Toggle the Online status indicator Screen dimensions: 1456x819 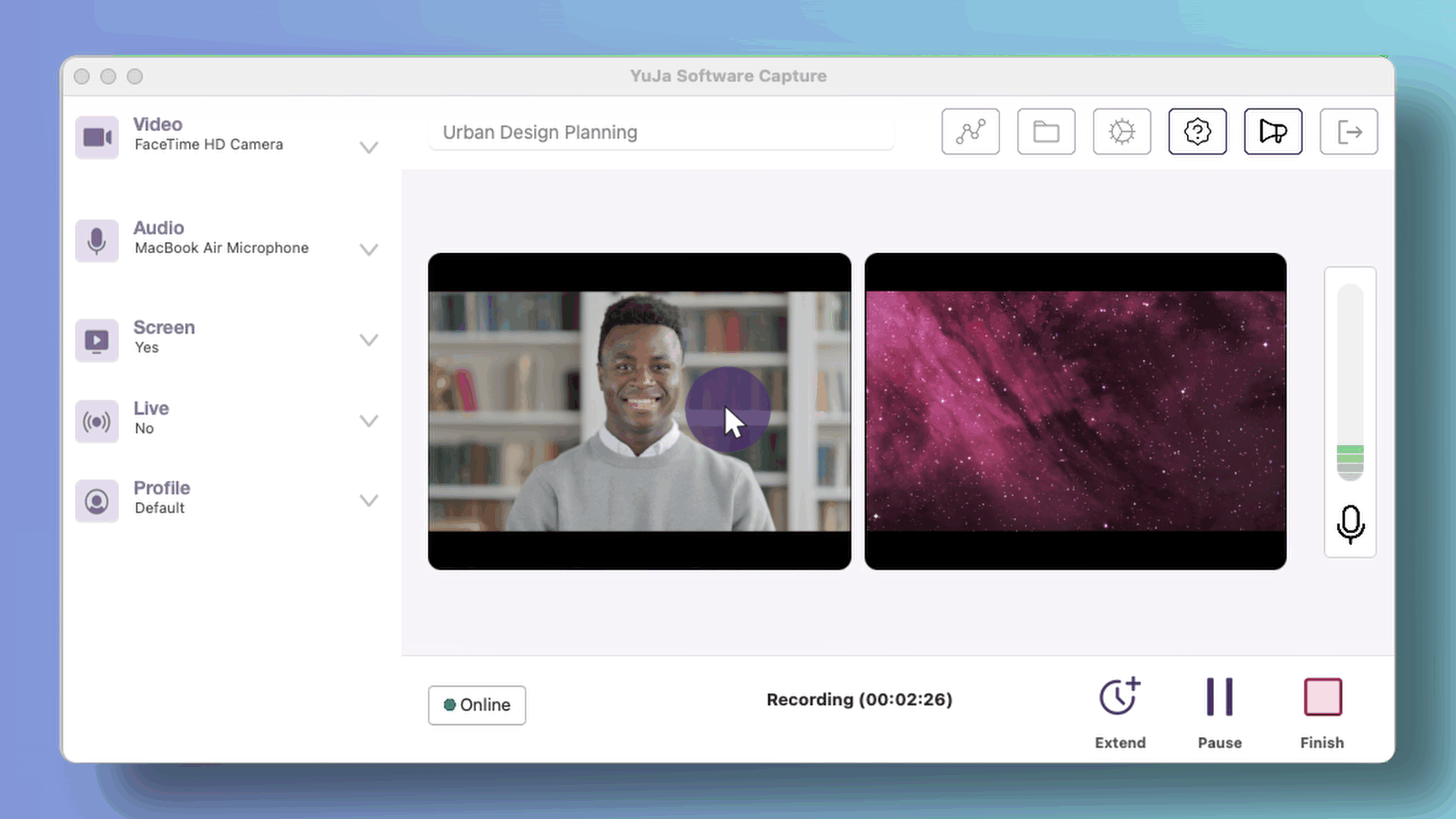(477, 705)
